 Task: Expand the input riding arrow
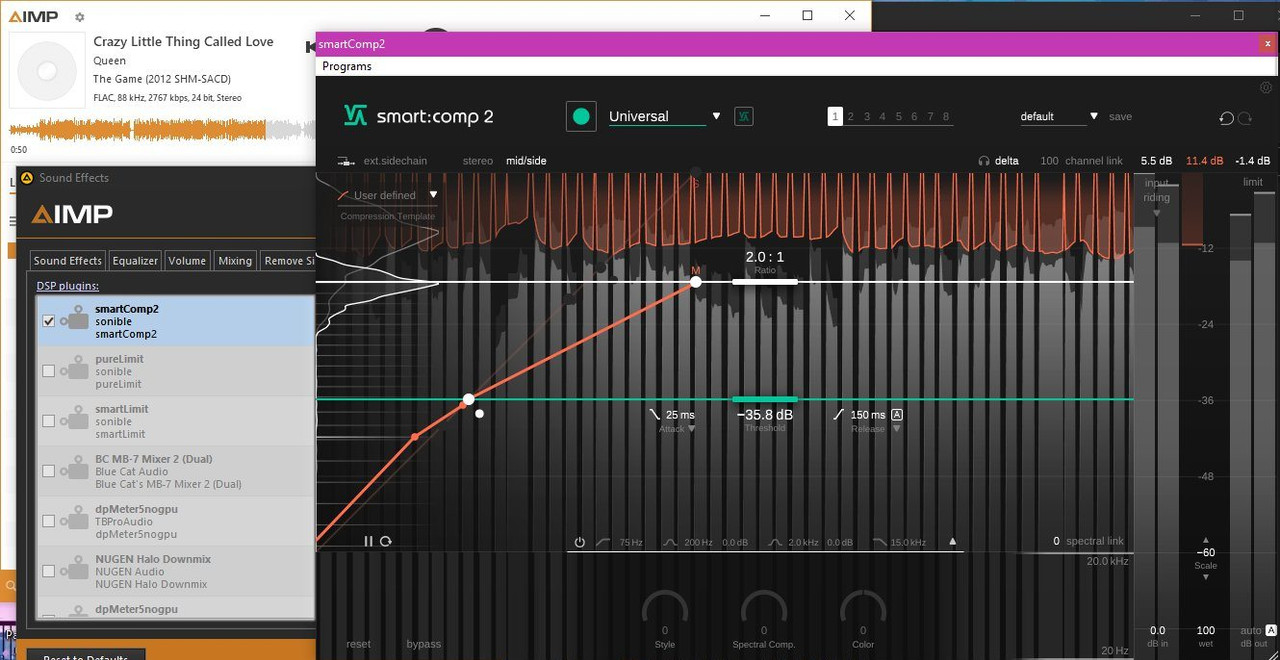1157,213
